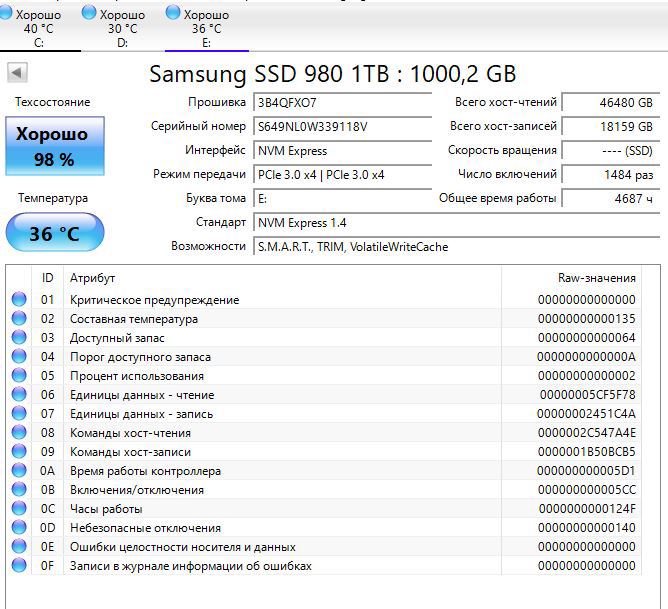Click status orb for attribute 0F Записи в журнале
Screen dimensions: 668x609
tap(19, 565)
